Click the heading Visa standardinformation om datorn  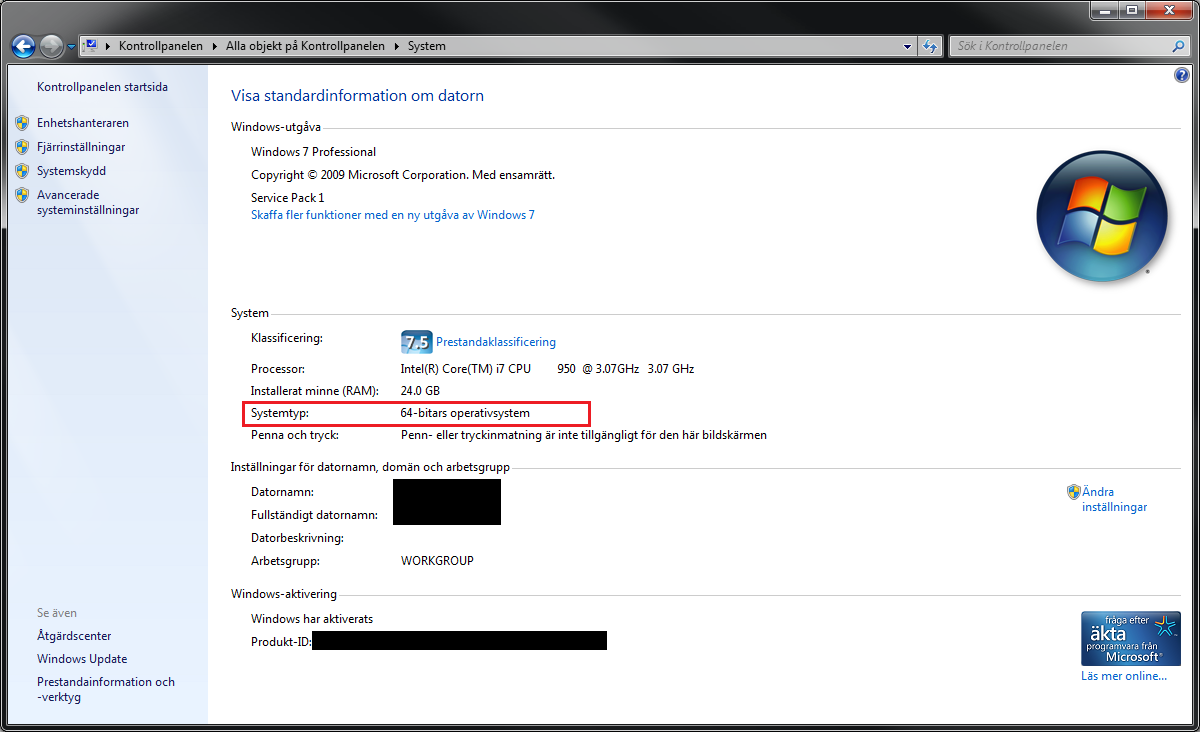pos(357,96)
